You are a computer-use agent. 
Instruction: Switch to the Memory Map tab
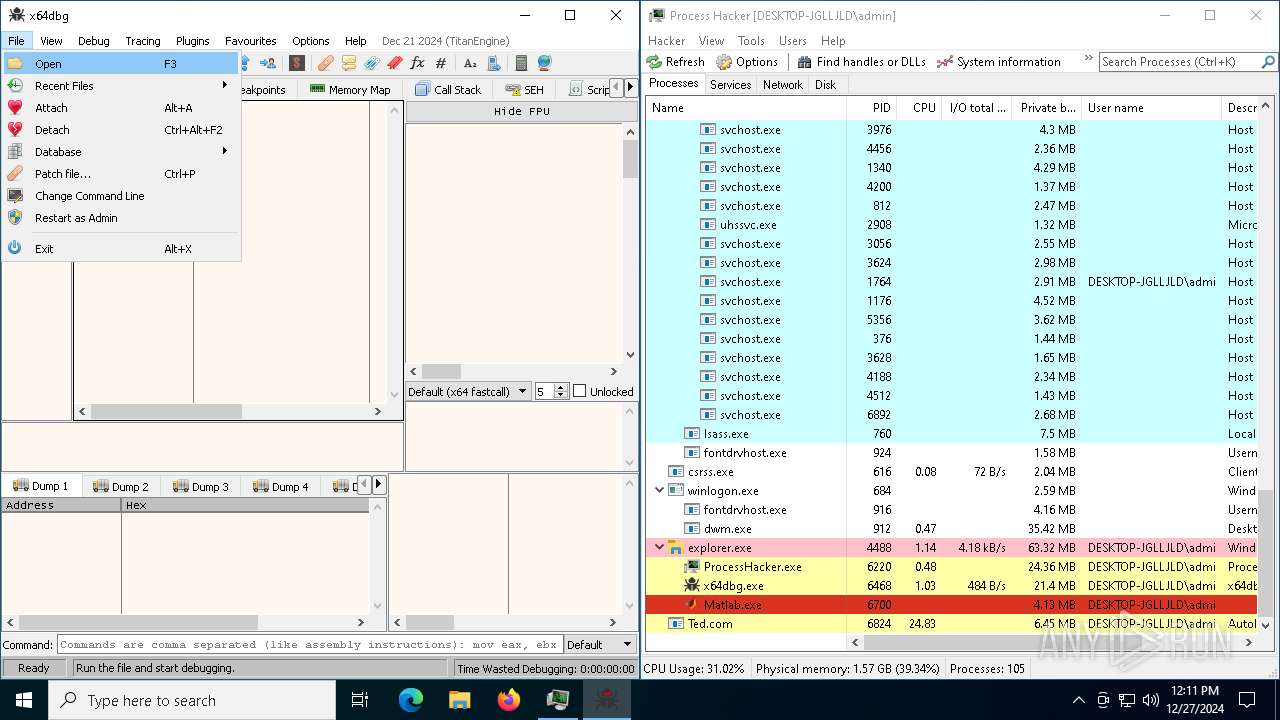(x=349, y=90)
